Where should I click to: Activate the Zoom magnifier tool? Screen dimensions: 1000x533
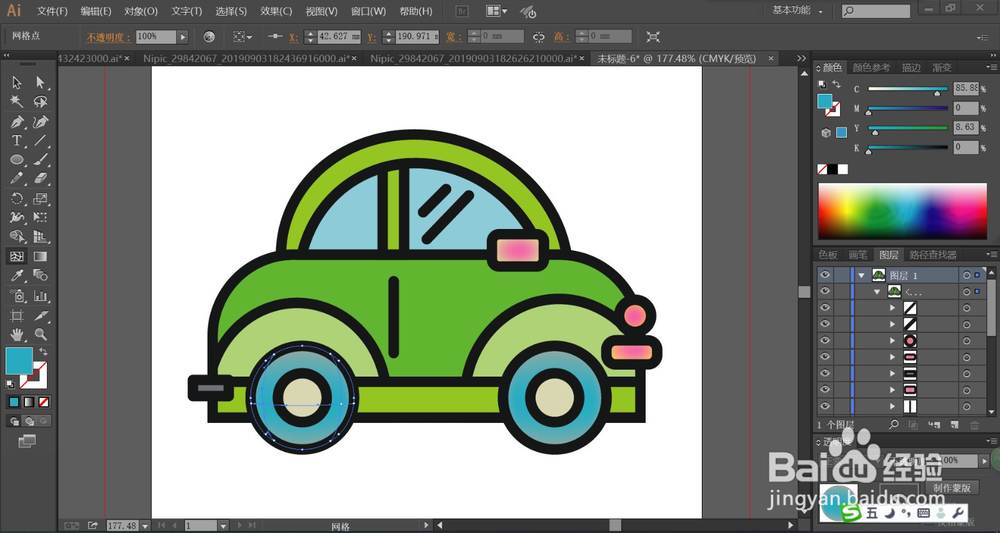[x=41, y=334]
